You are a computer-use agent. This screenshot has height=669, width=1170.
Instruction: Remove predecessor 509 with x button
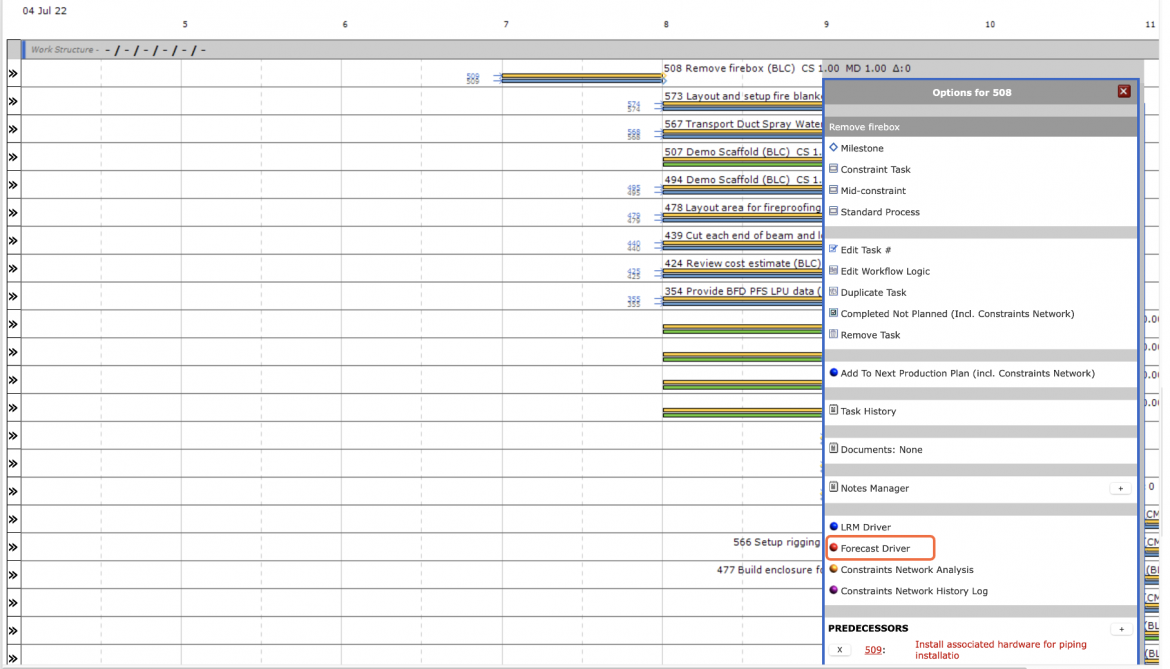(839, 650)
